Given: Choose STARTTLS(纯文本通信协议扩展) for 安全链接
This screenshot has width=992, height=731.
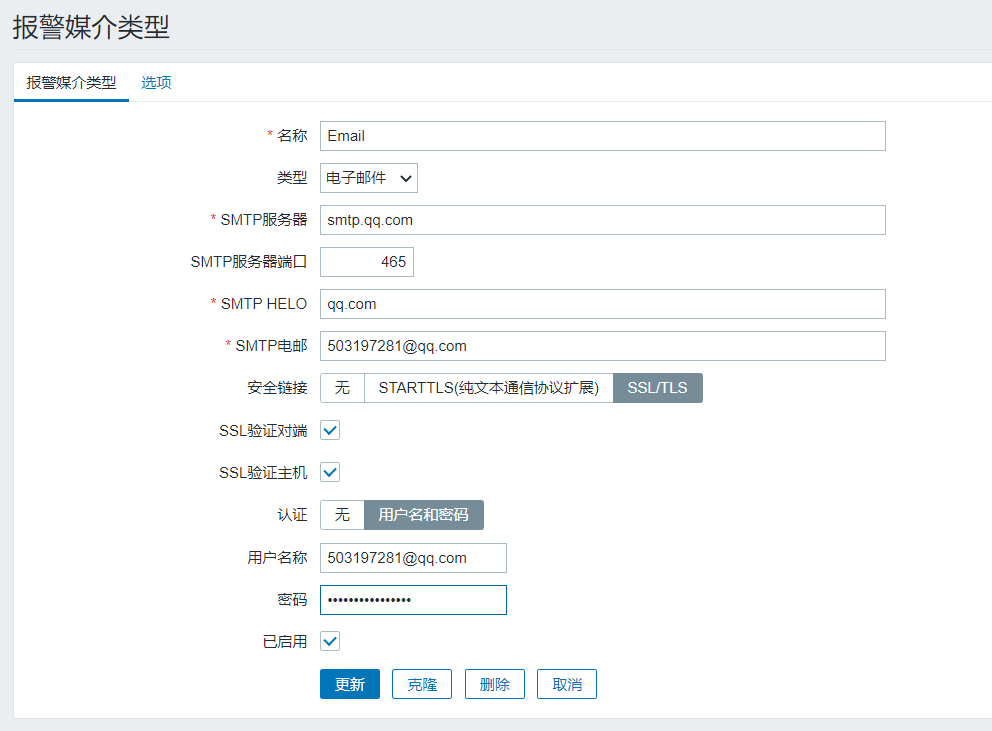Looking at the screenshot, I should click(x=488, y=388).
